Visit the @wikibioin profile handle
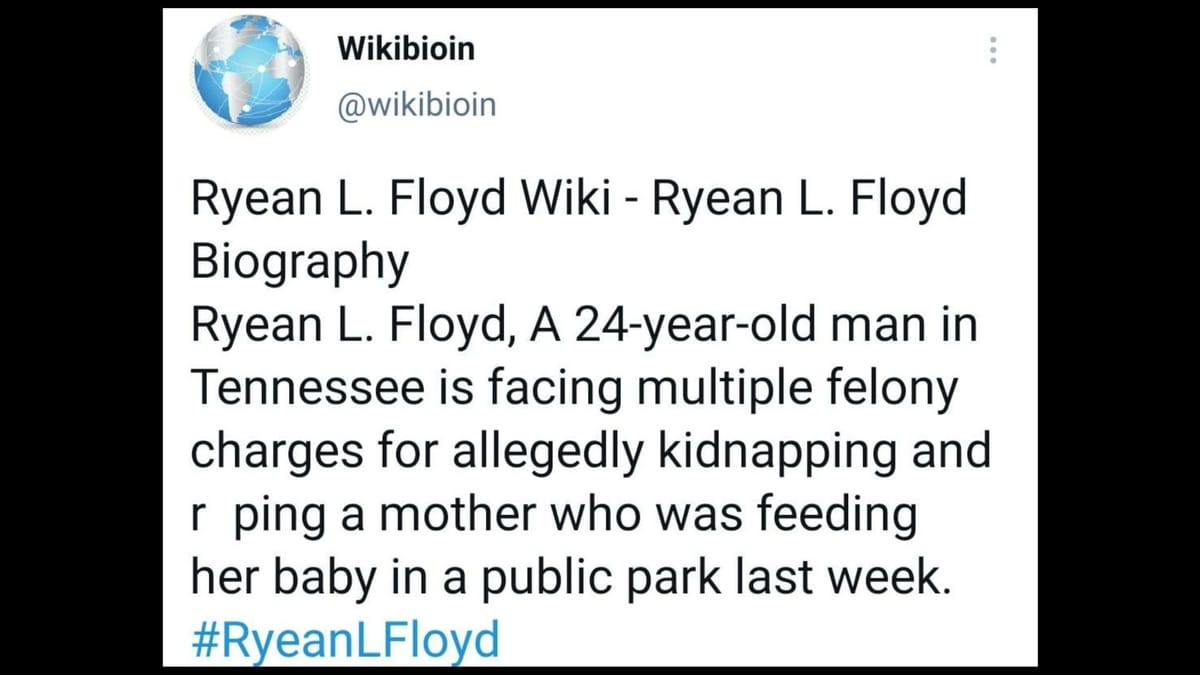 pos(415,104)
